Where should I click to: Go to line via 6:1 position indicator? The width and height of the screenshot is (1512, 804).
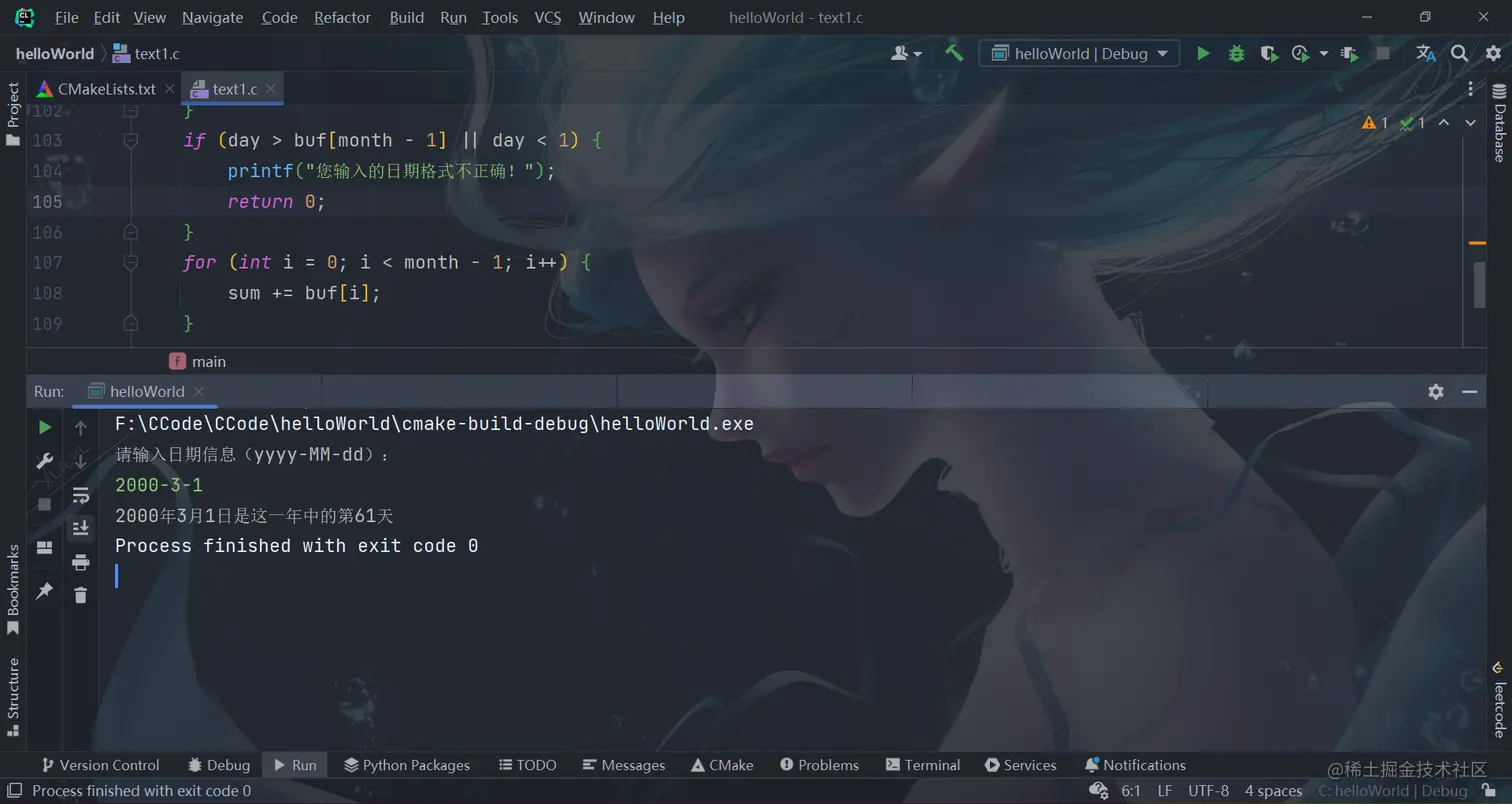(1131, 791)
